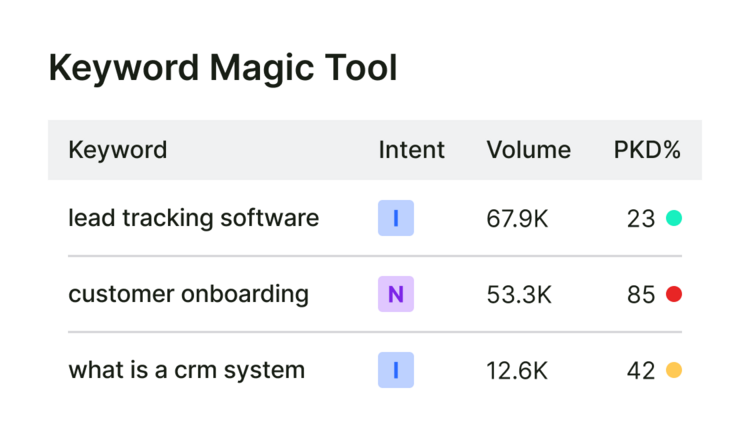Click the red difficulty dot beside 85
750x436 pixels.
(x=674, y=294)
